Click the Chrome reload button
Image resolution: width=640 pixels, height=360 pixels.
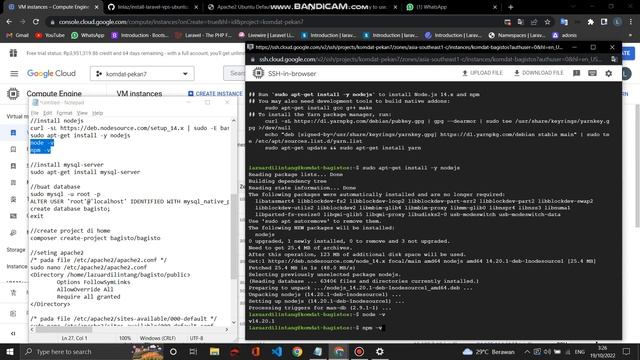tap(36, 22)
